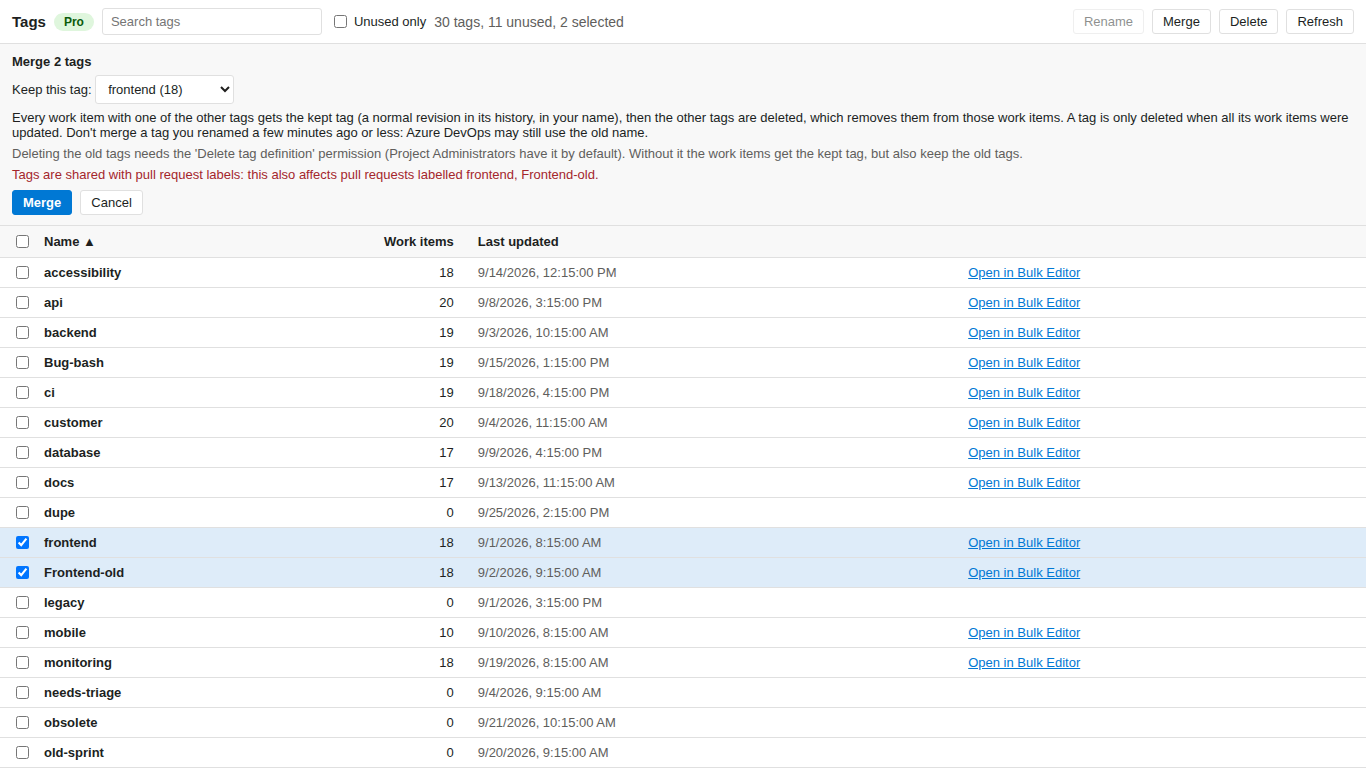
Task: Open the mobile tag in Bulk Editor
Action: coord(1024,633)
